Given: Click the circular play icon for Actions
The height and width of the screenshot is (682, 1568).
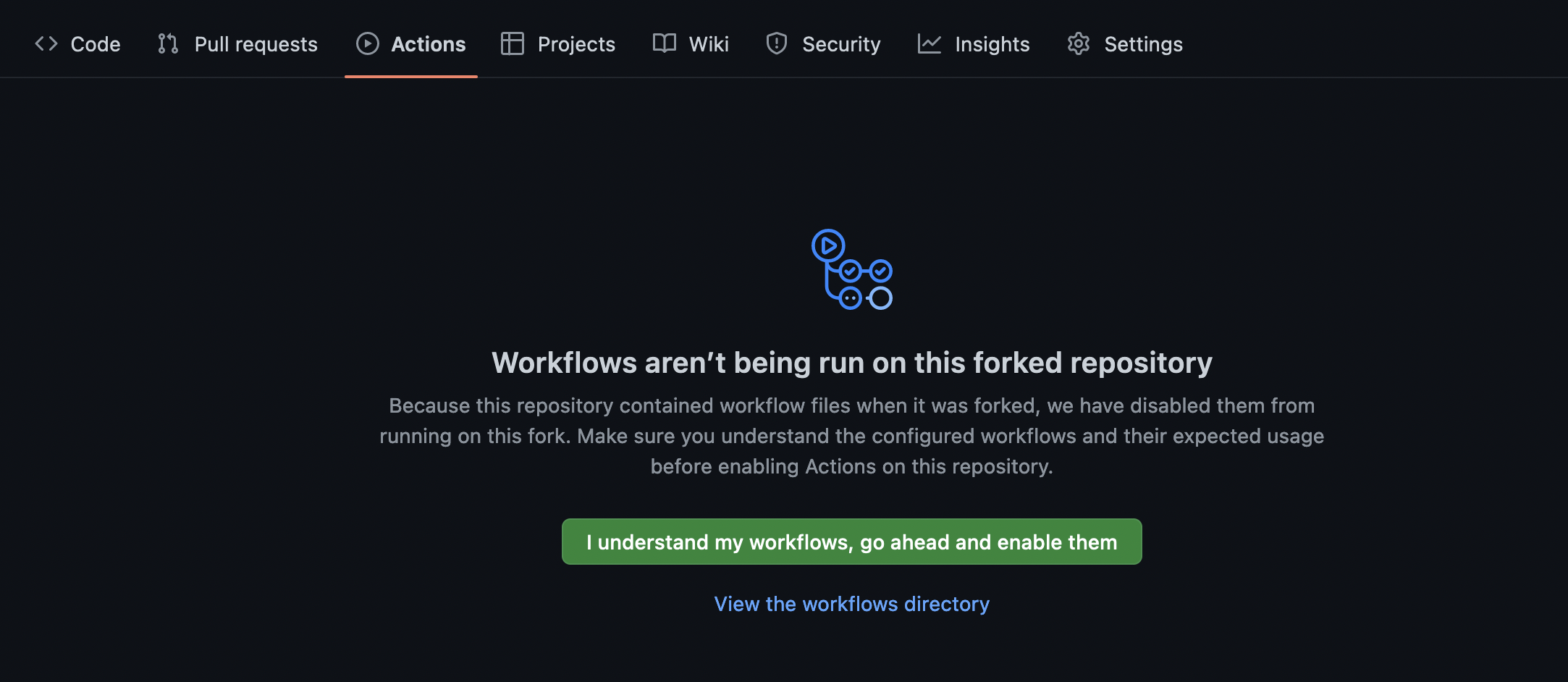Looking at the screenshot, I should (x=367, y=44).
